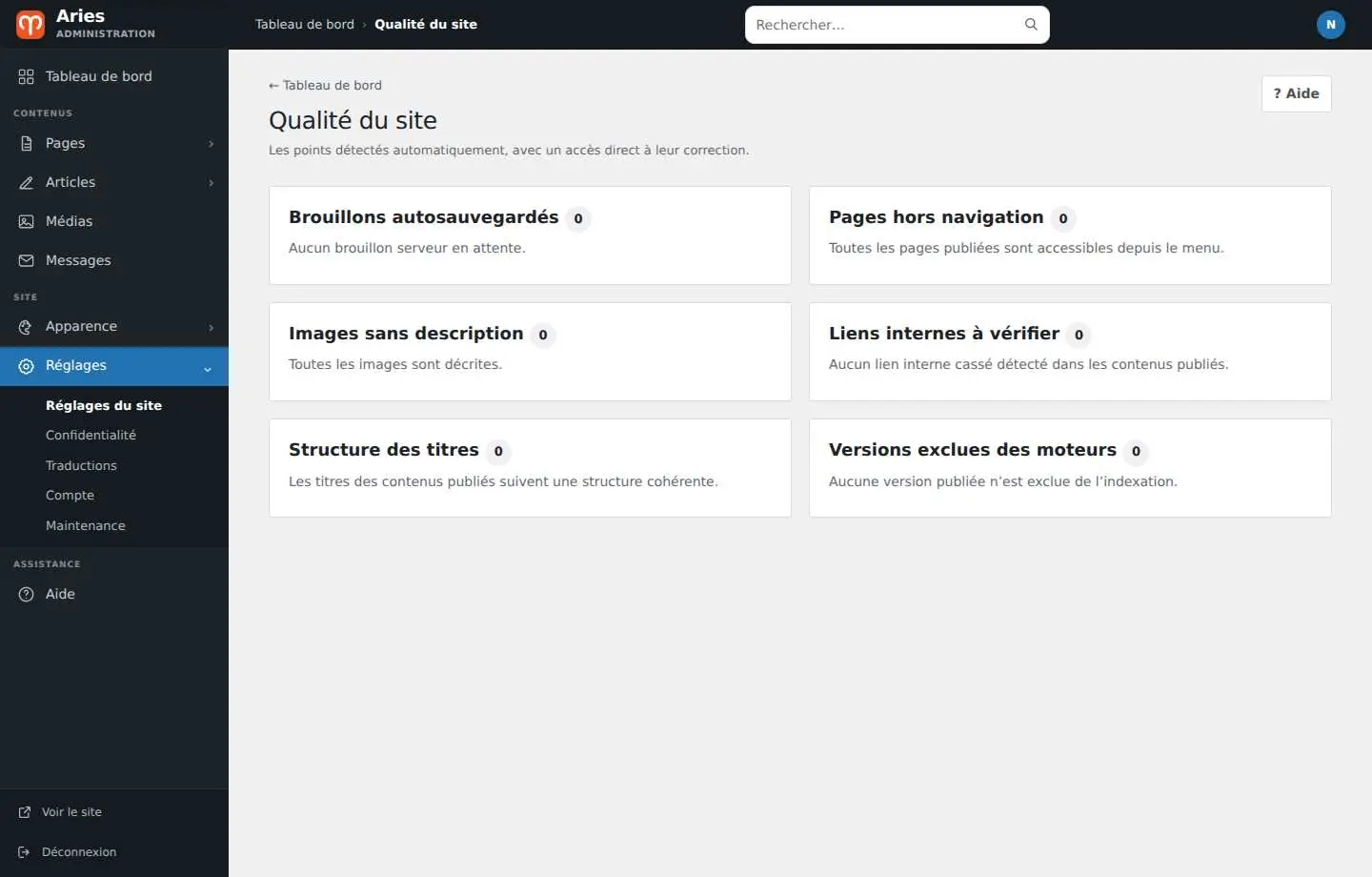Click the magnifier icon in search box

(1031, 25)
